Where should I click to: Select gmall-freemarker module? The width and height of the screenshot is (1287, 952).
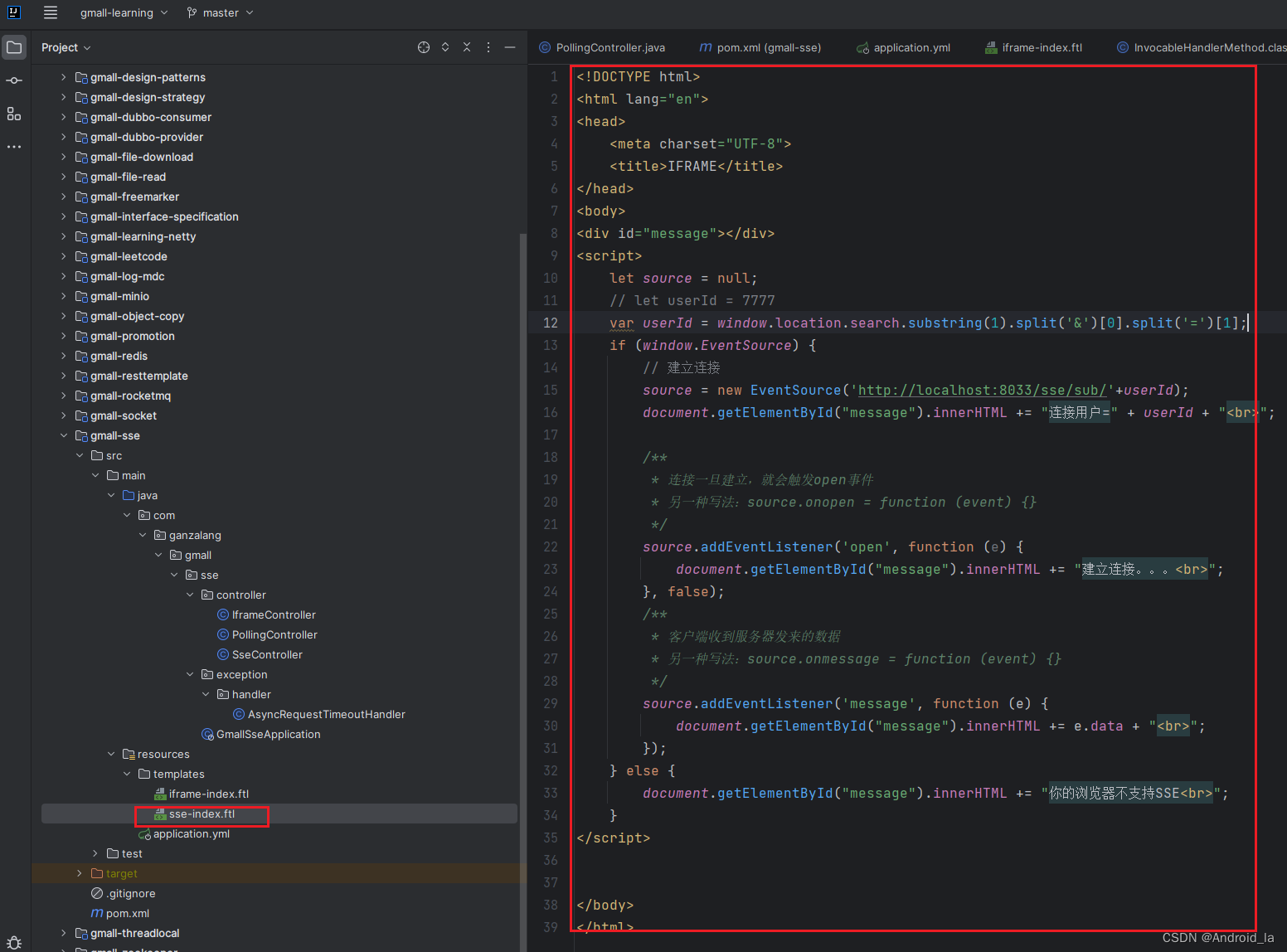click(134, 197)
